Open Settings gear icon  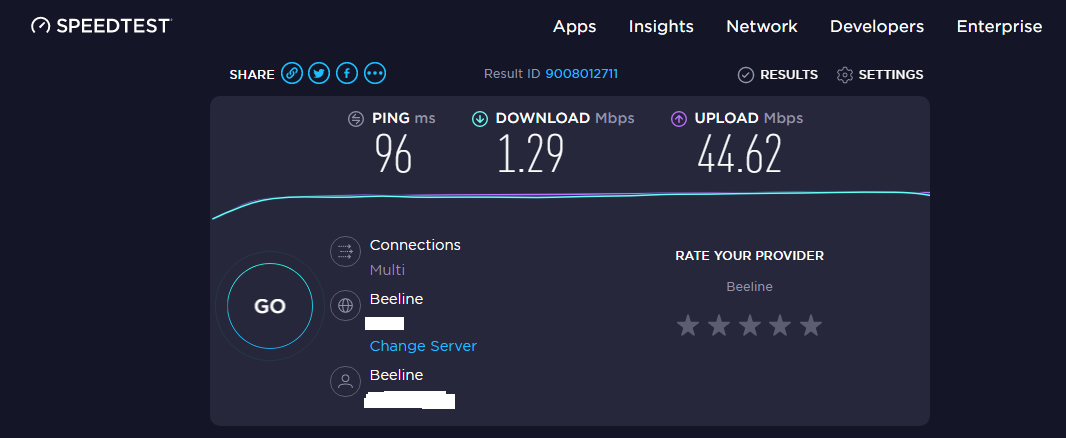tap(845, 75)
